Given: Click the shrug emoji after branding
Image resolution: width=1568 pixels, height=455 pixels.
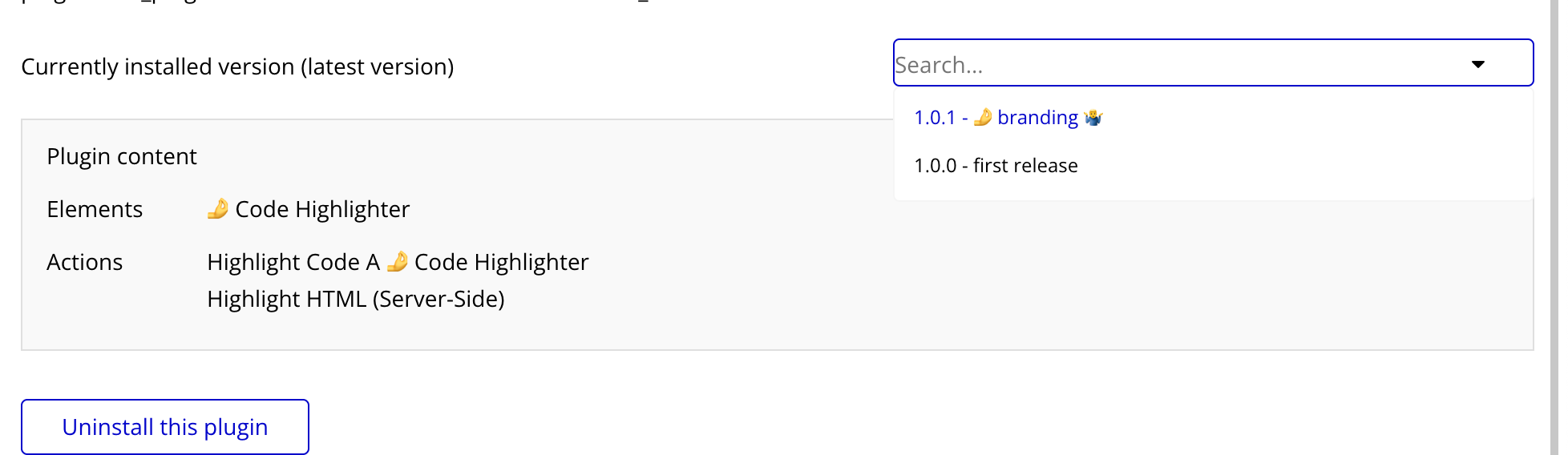Looking at the screenshot, I should click(1093, 118).
